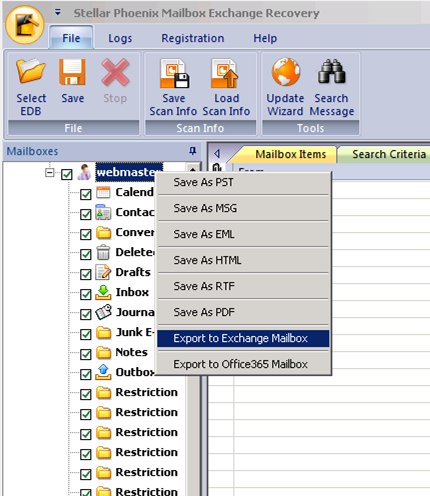The width and height of the screenshot is (430, 496).
Task: Click the Inbox download tray icon
Action: pos(103,292)
